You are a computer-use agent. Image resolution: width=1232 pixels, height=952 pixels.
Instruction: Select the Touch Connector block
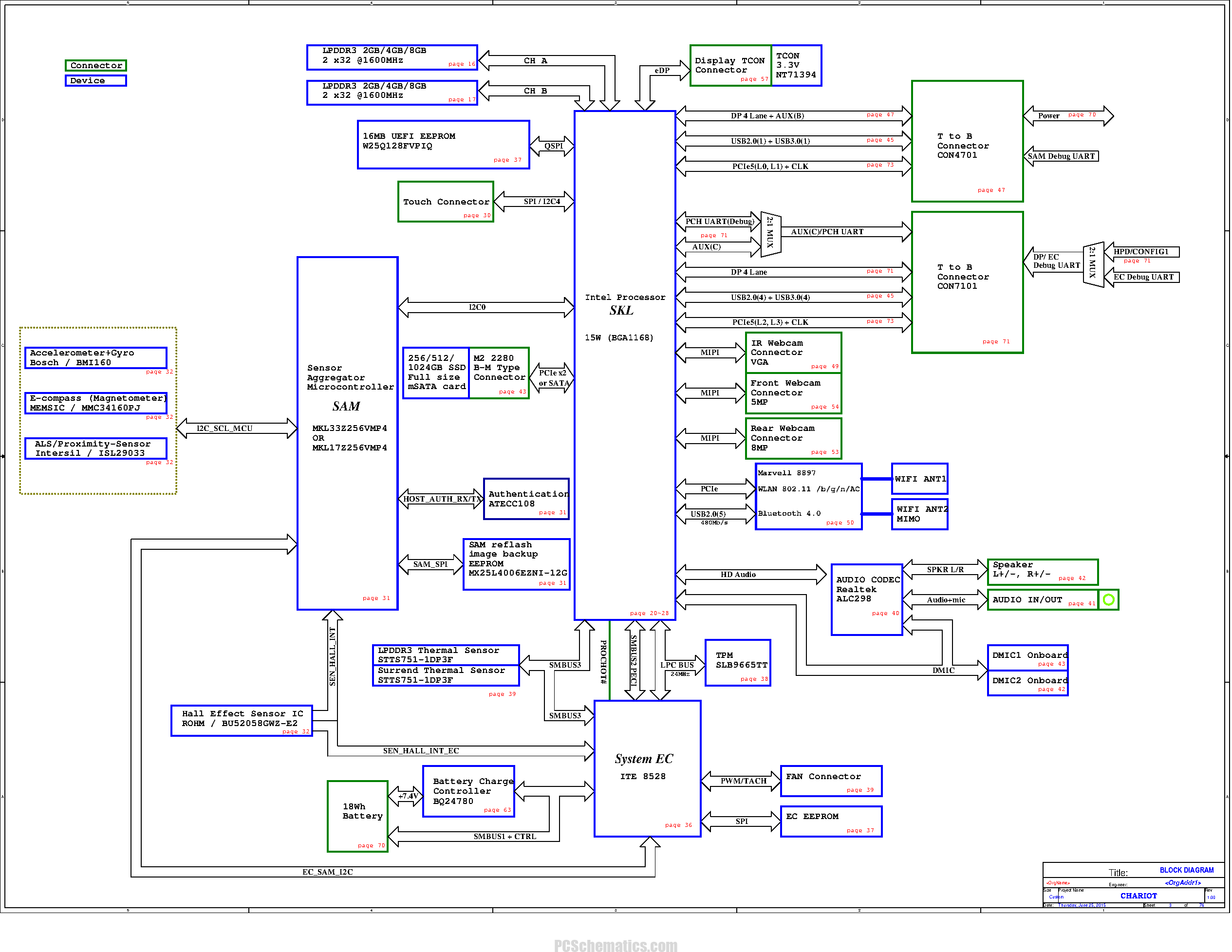[x=446, y=202]
